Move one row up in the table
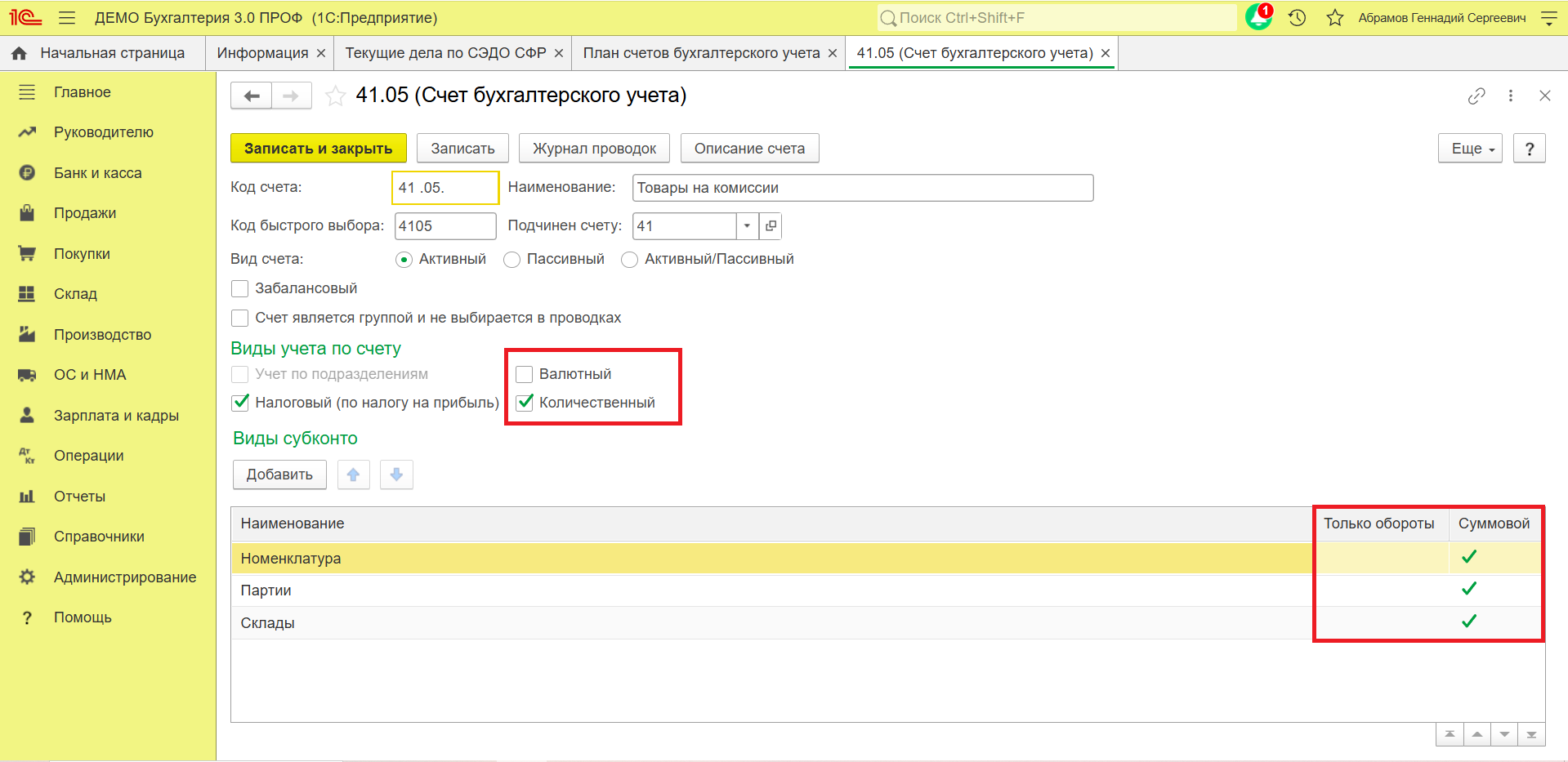Image resolution: width=1568 pixels, height=762 pixels. 1477,734
